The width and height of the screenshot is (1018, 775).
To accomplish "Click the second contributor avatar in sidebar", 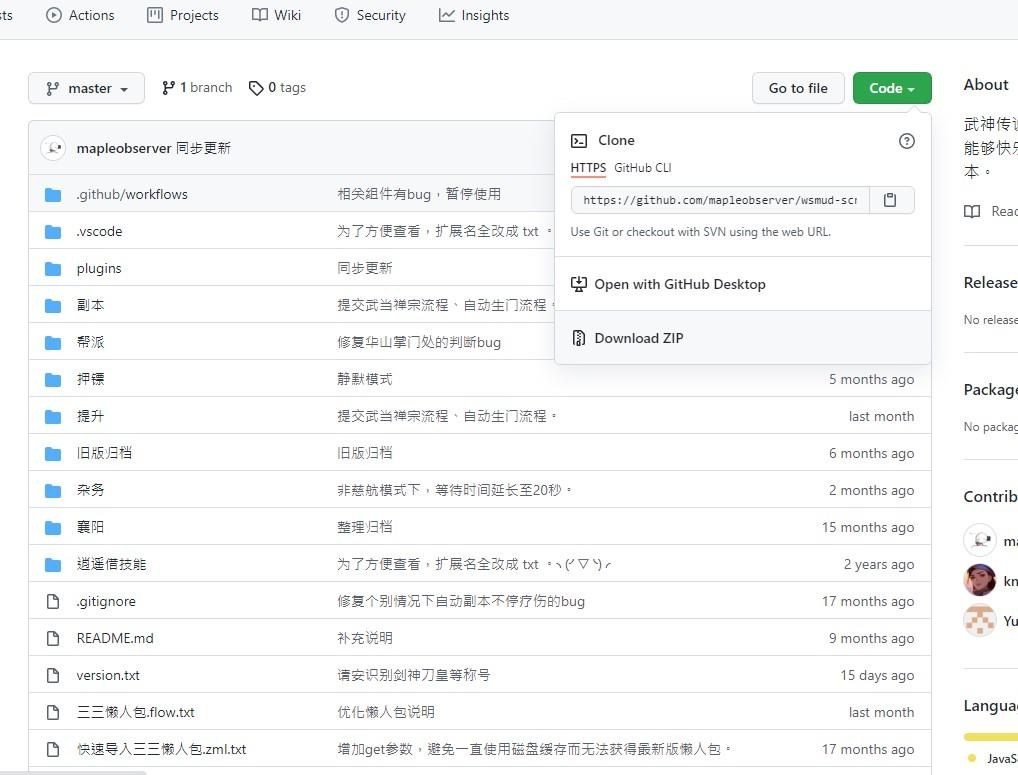I will click(x=979, y=580).
